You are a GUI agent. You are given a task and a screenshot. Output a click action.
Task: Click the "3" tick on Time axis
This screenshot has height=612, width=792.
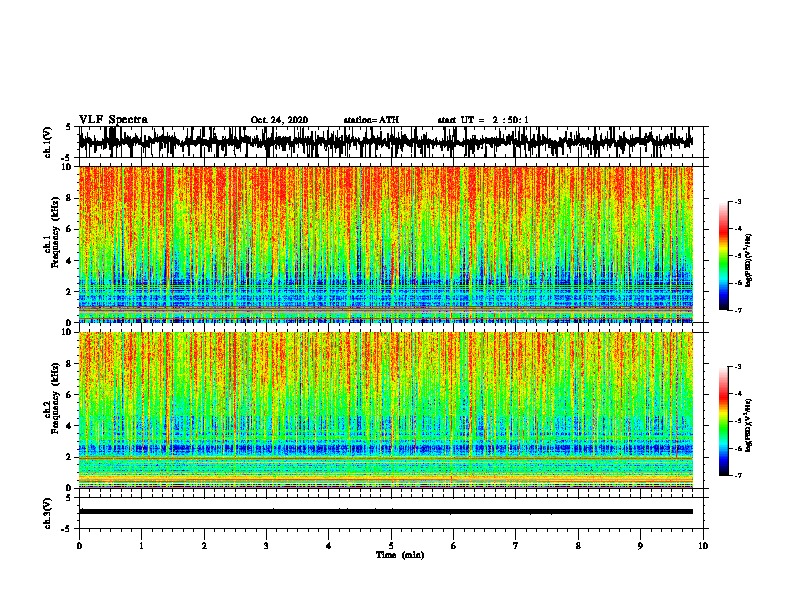[x=266, y=546]
